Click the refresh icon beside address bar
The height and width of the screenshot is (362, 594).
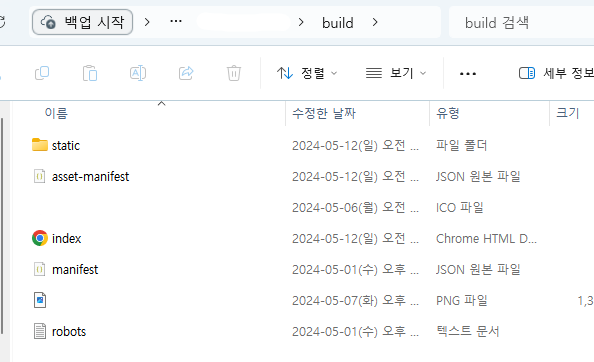click(x=2, y=22)
